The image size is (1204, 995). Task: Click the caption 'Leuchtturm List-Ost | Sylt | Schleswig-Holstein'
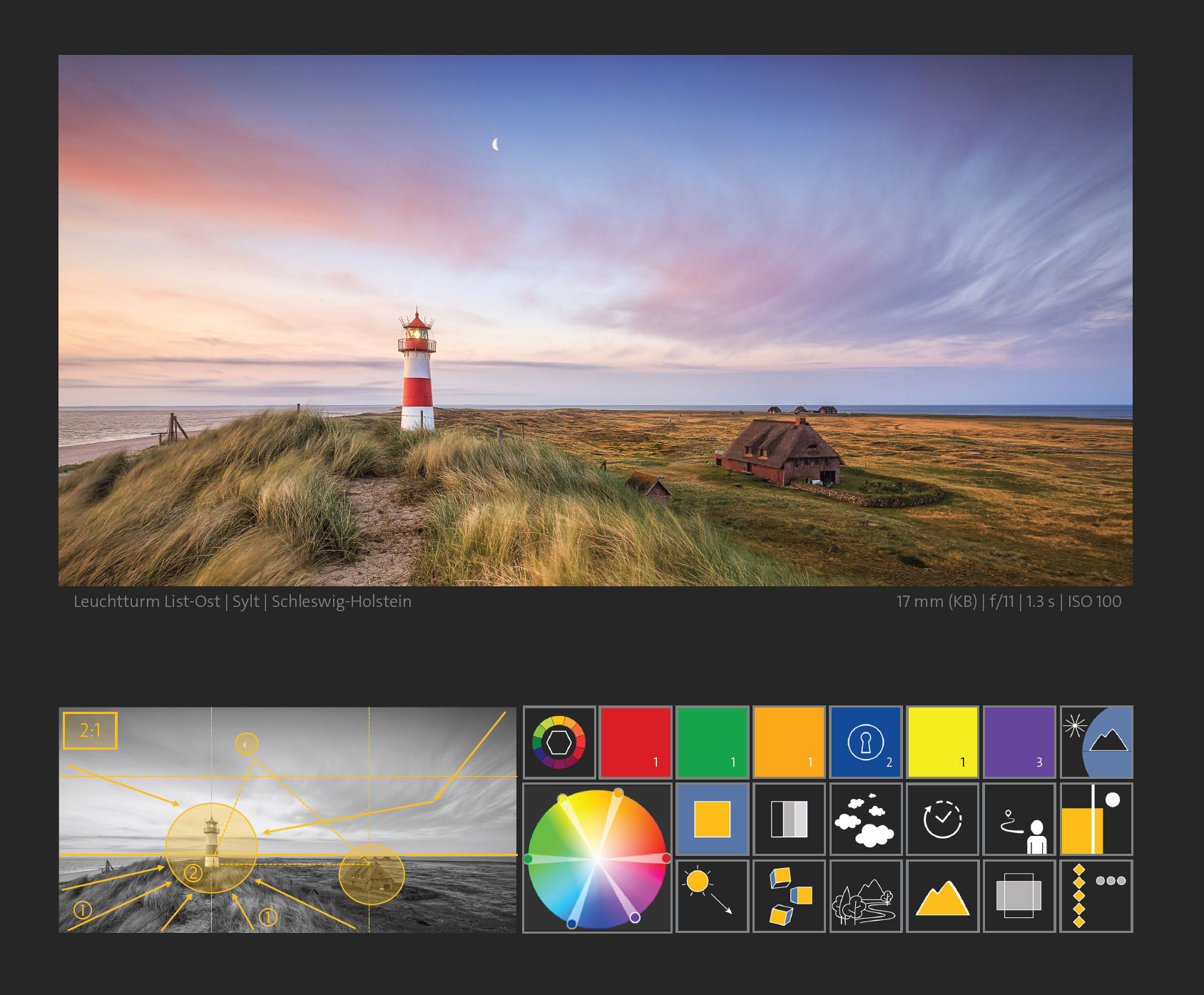(x=243, y=602)
